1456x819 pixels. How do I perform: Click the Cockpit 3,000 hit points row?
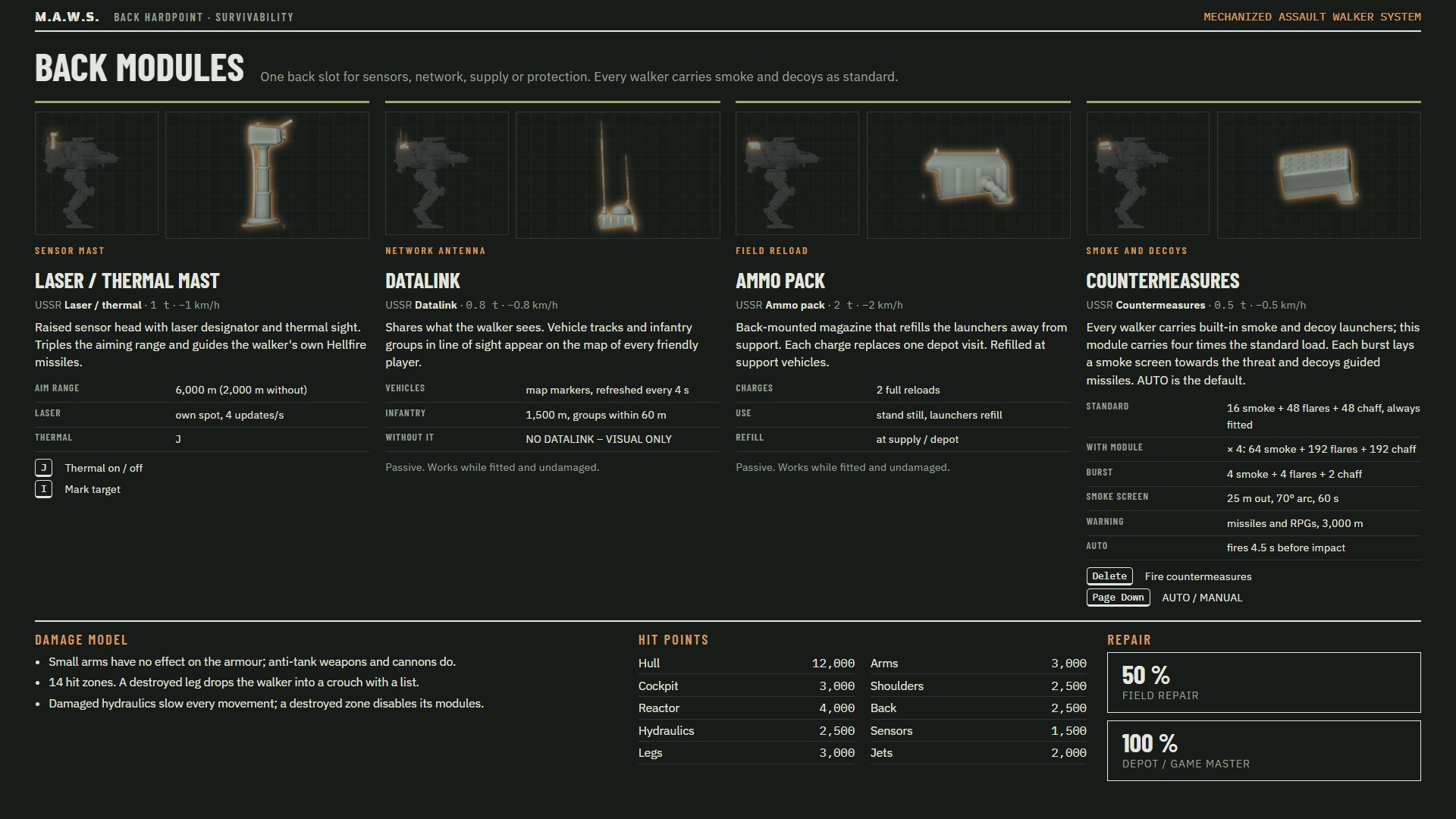coord(746,686)
